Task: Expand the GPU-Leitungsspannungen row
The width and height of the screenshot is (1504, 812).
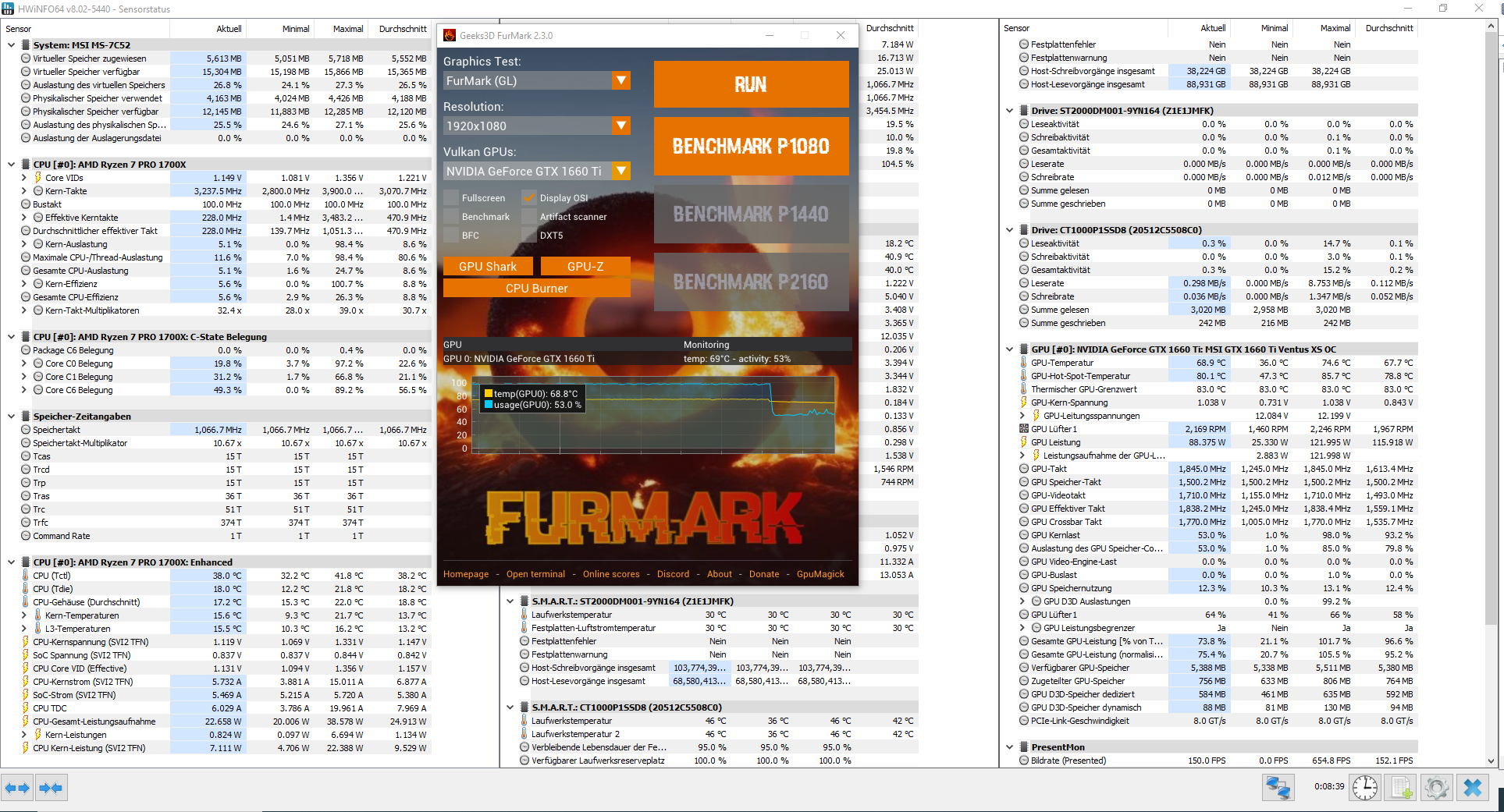Action: (x=1022, y=416)
